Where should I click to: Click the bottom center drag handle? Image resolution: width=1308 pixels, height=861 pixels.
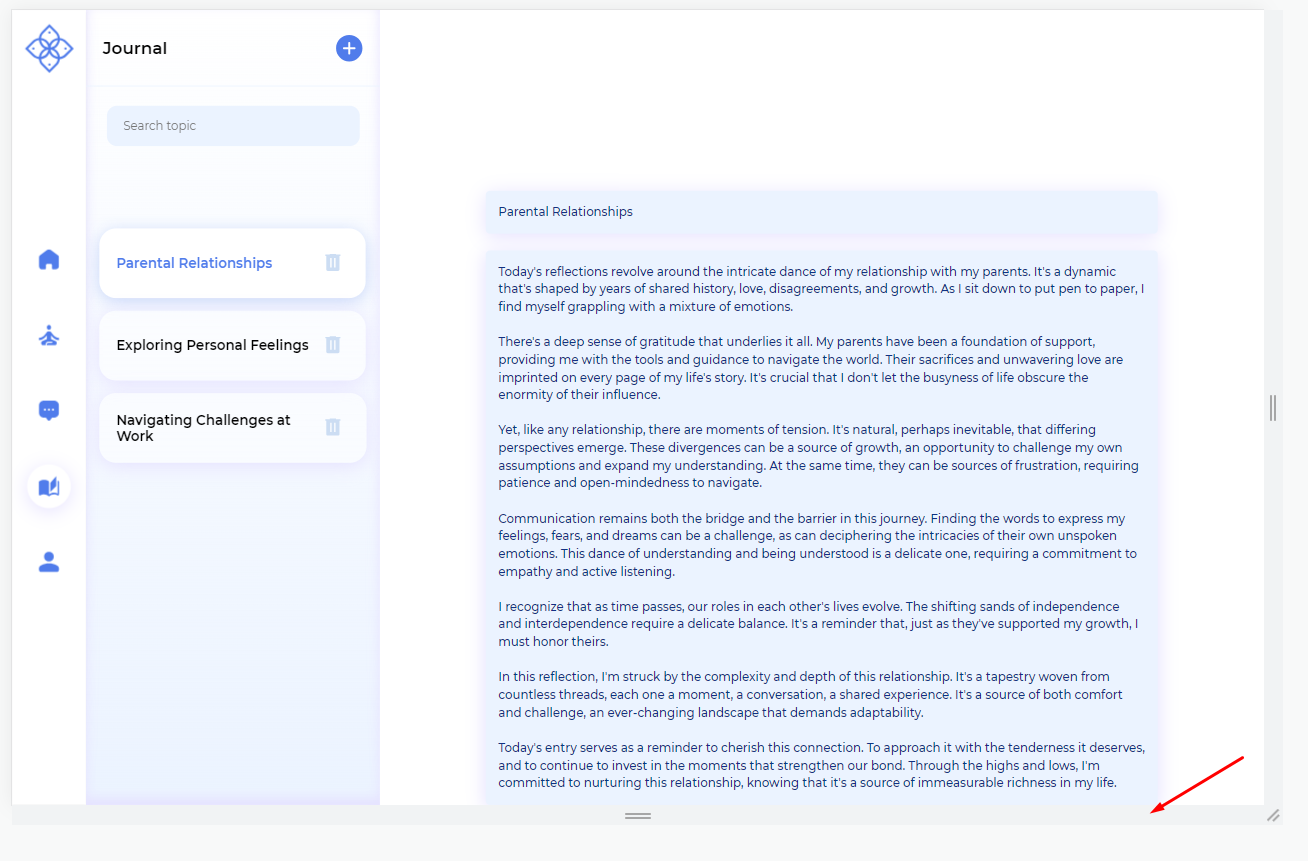click(637, 815)
